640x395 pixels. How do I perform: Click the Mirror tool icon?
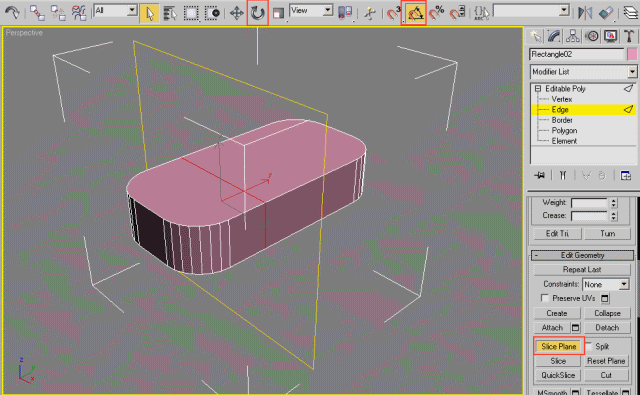point(585,13)
